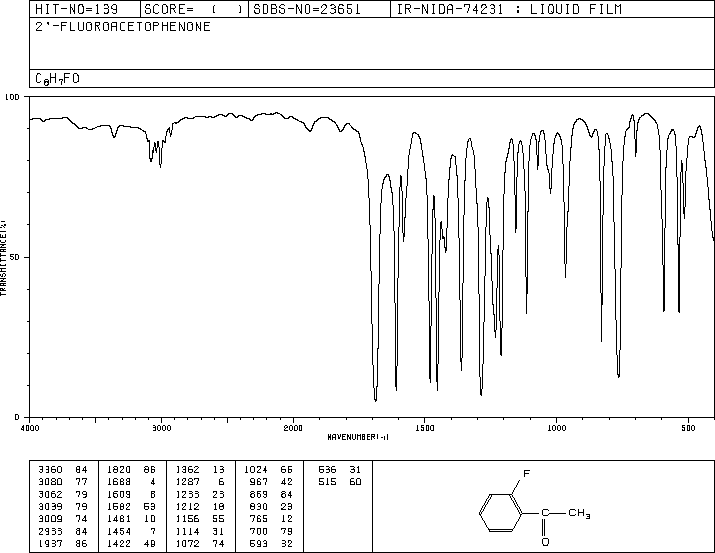
Task: Click the 1000 wavenumber axis label
Action: (556, 428)
